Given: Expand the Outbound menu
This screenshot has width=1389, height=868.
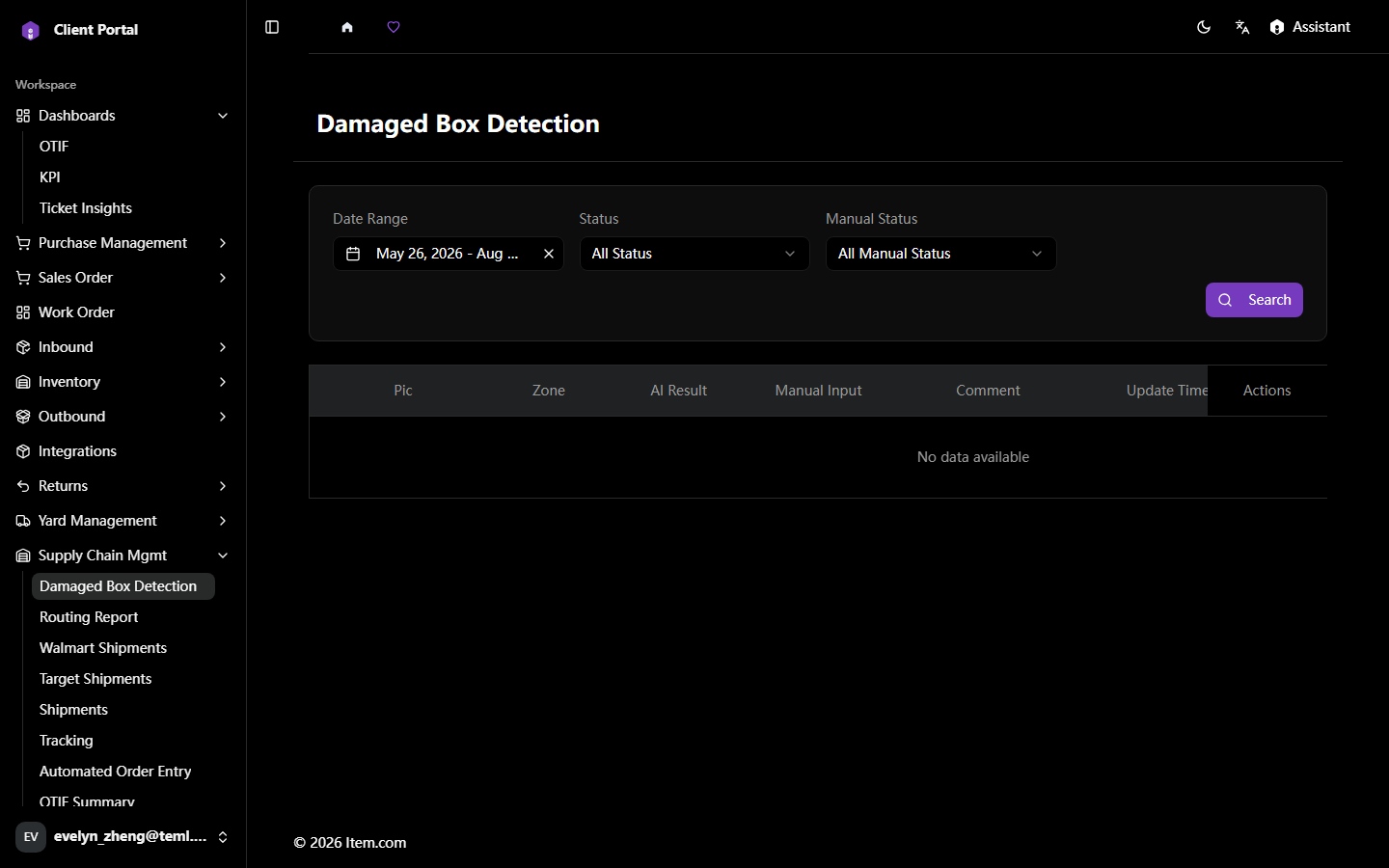Looking at the screenshot, I should 123,417.
